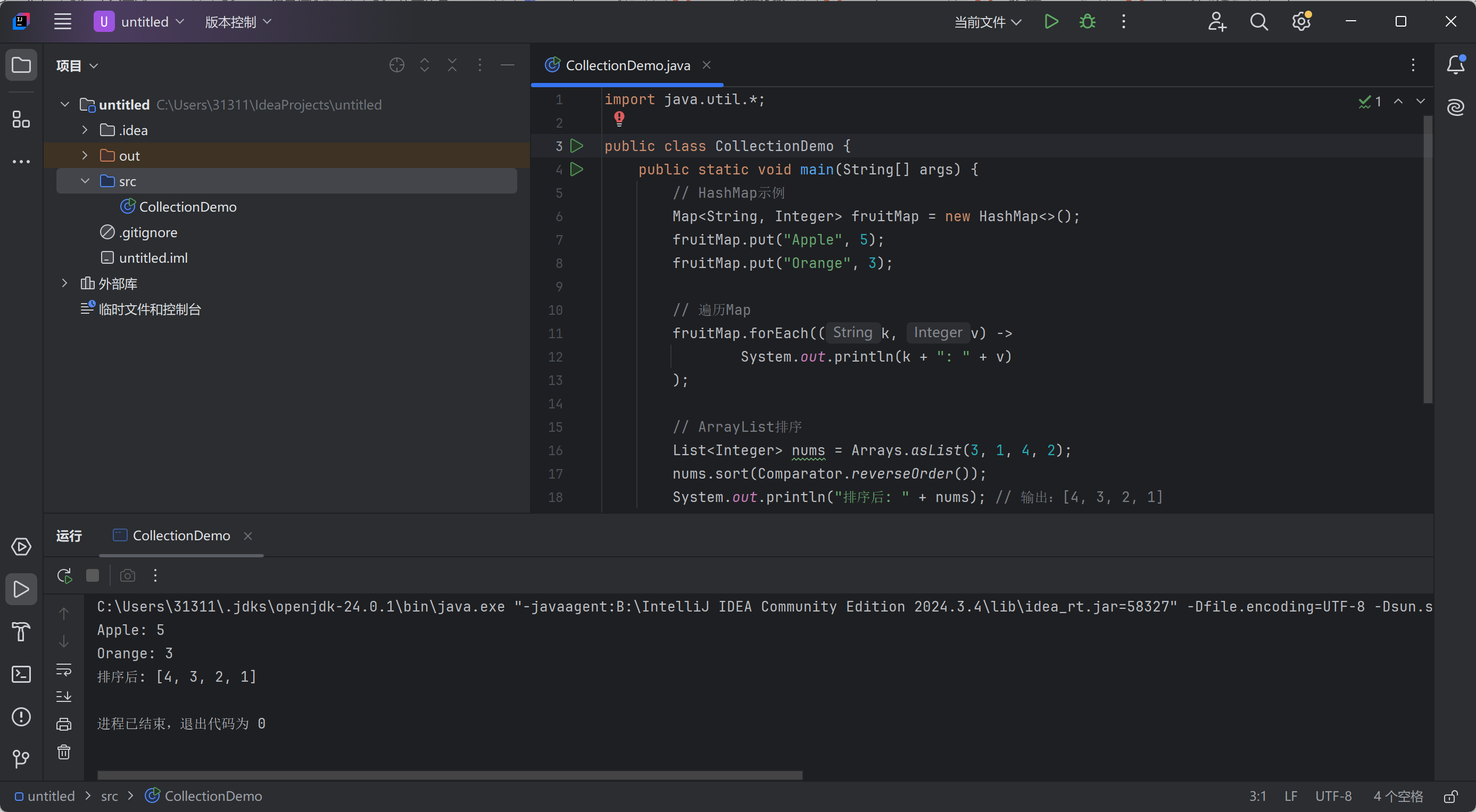Screen dimensions: 1476x812
Task: Toggle scroll to end of console
Action: point(64,696)
